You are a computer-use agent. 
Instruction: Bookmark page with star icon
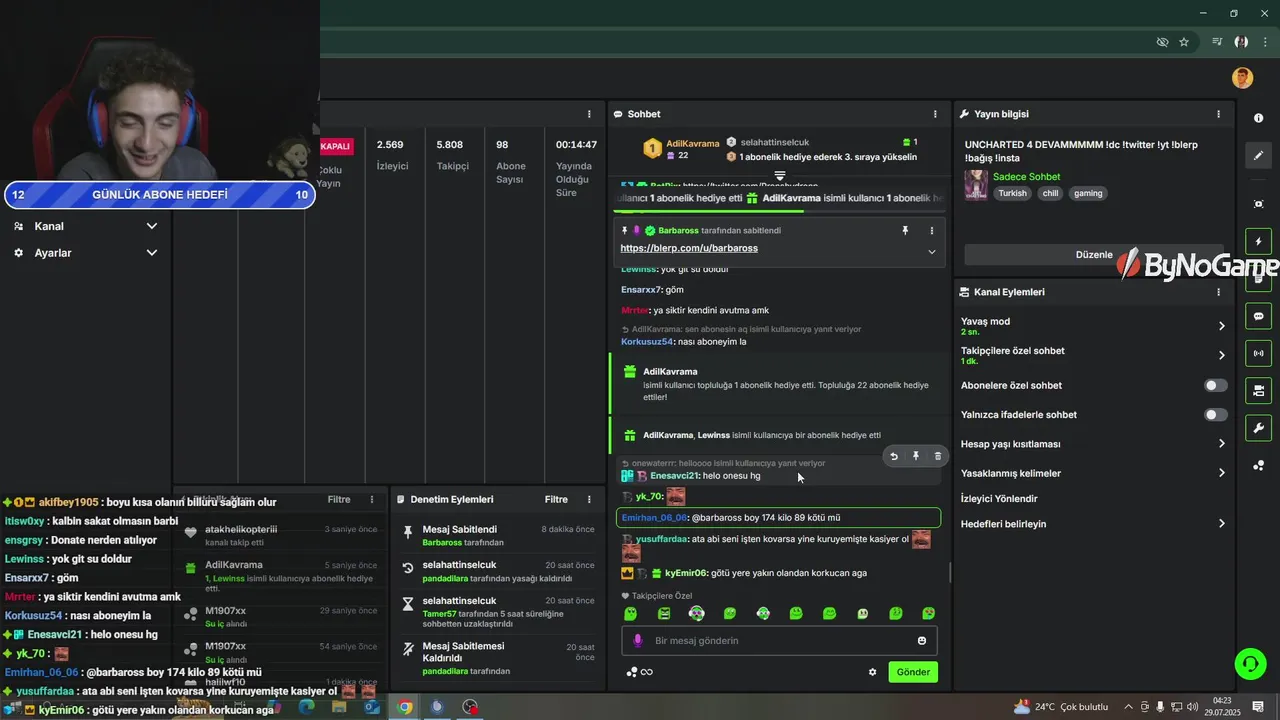pos(1184,42)
